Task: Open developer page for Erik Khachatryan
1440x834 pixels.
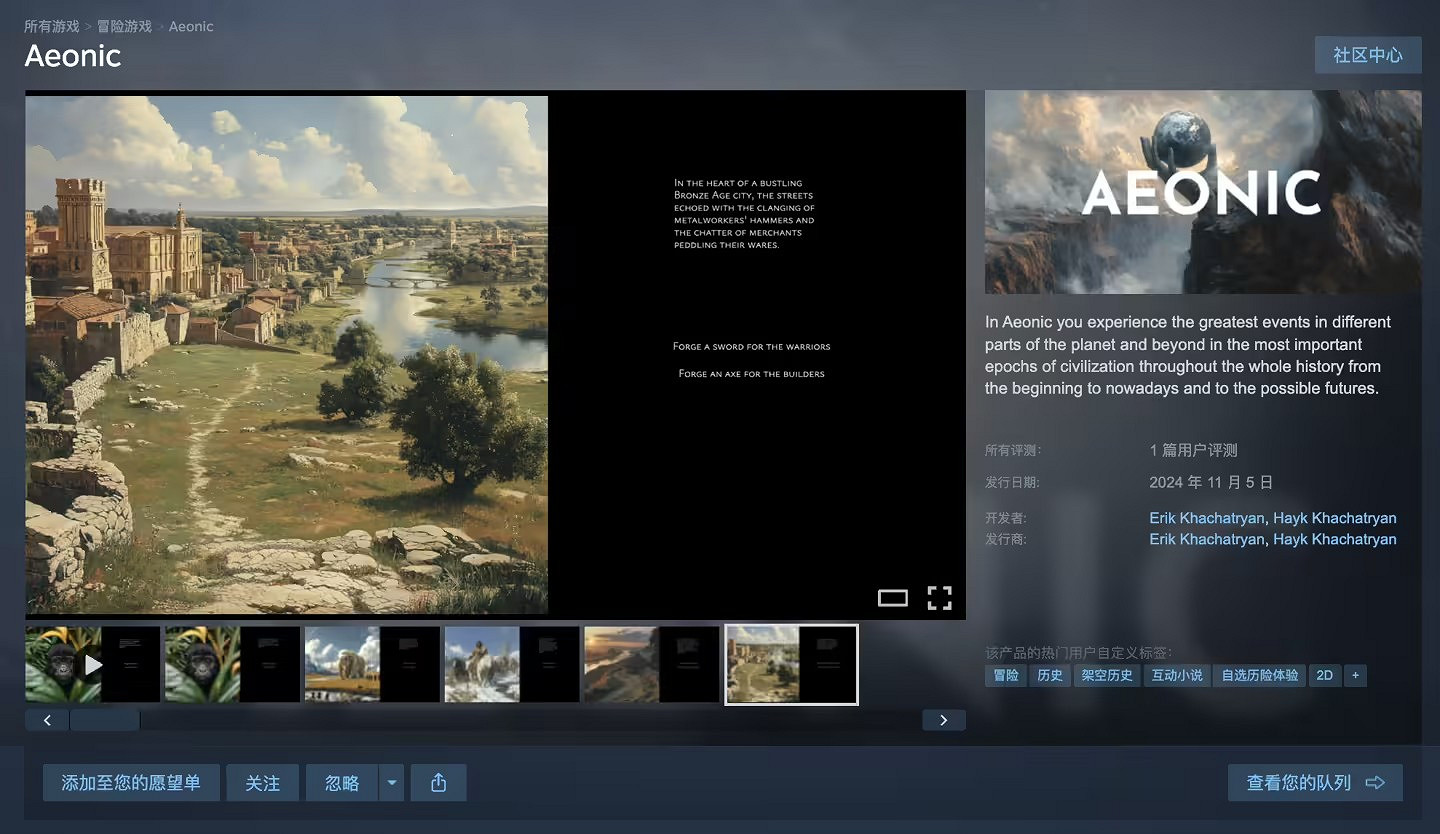Action: [1206, 518]
